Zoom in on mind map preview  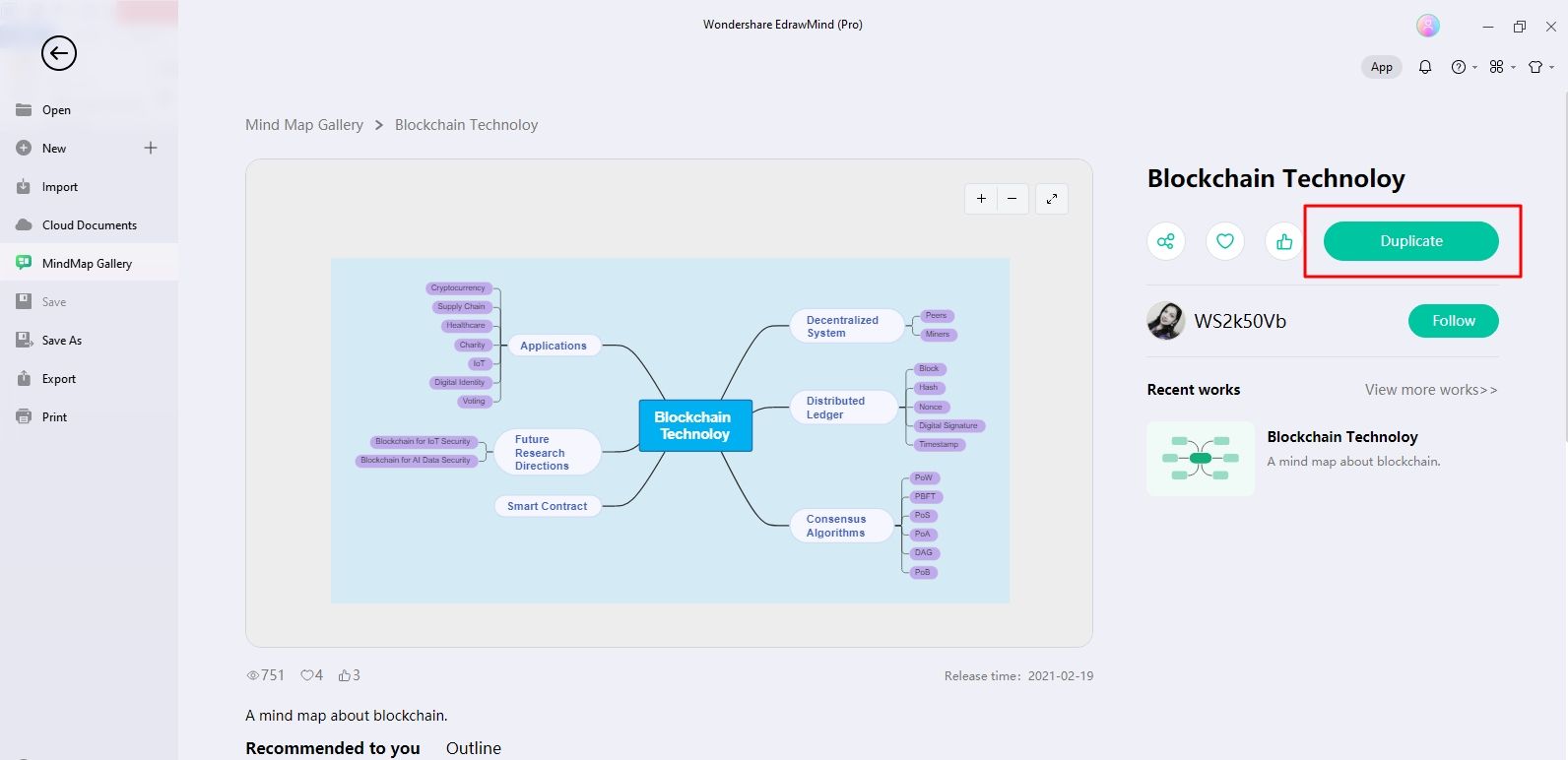pos(981,199)
